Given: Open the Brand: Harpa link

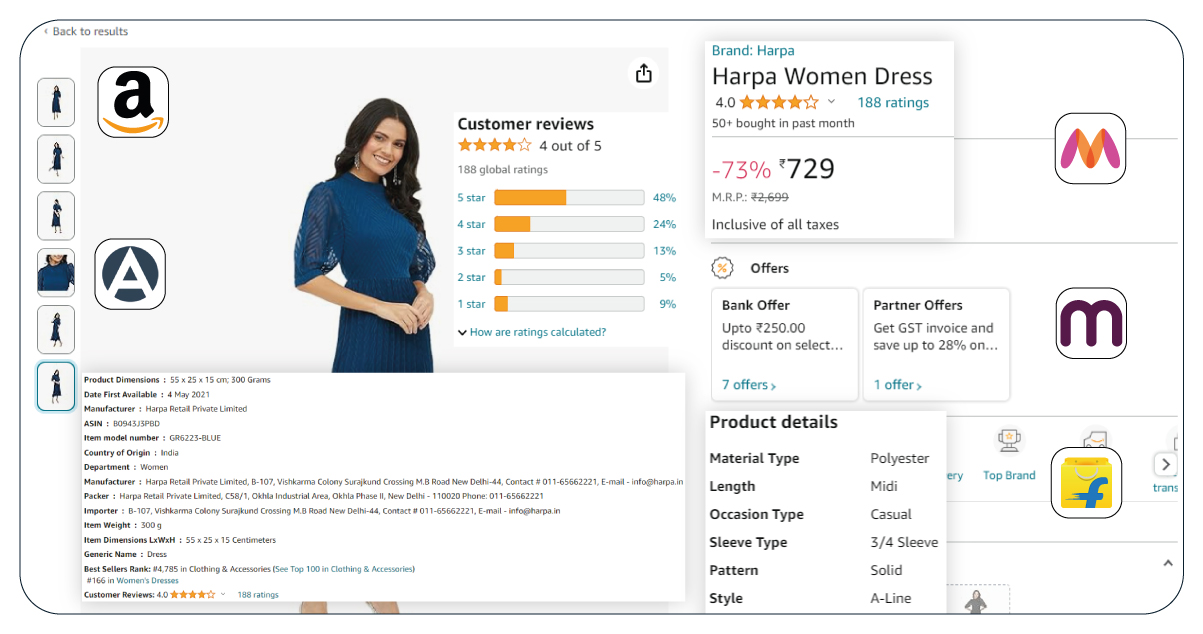Looking at the screenshot, I should (x=753, y=50).
